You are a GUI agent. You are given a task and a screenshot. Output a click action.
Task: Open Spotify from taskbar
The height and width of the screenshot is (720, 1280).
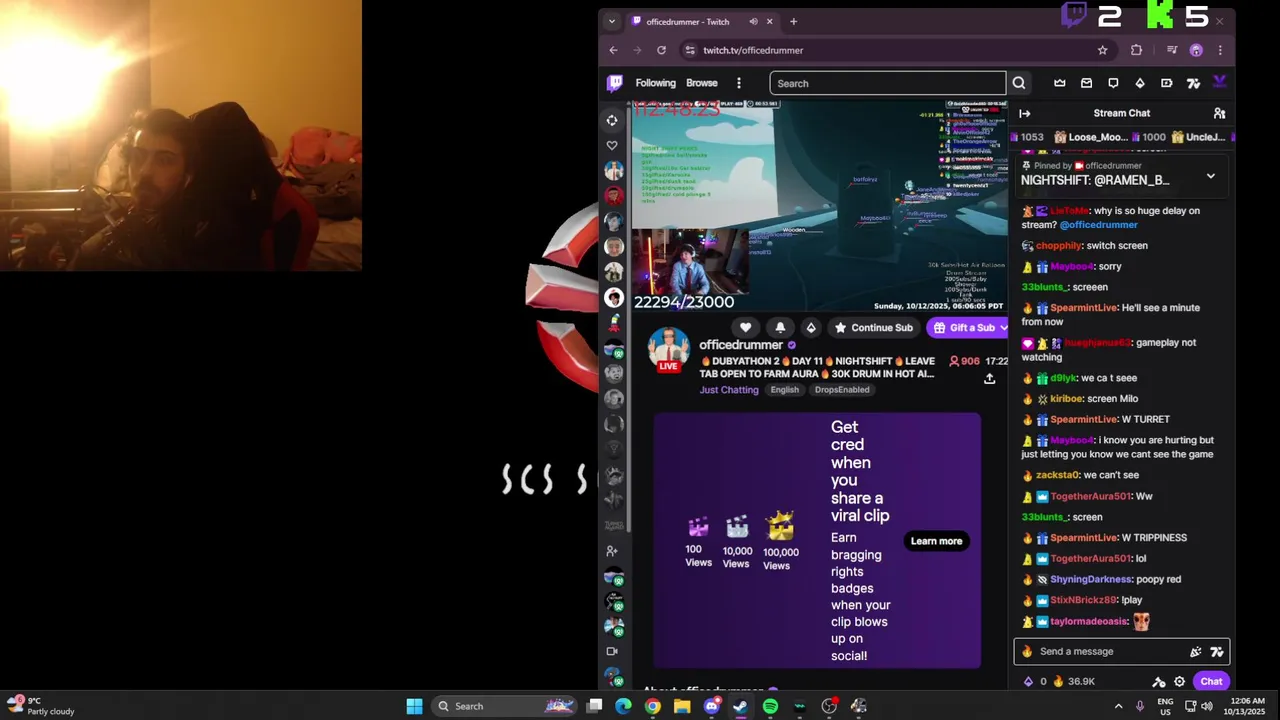coord(770,706)
